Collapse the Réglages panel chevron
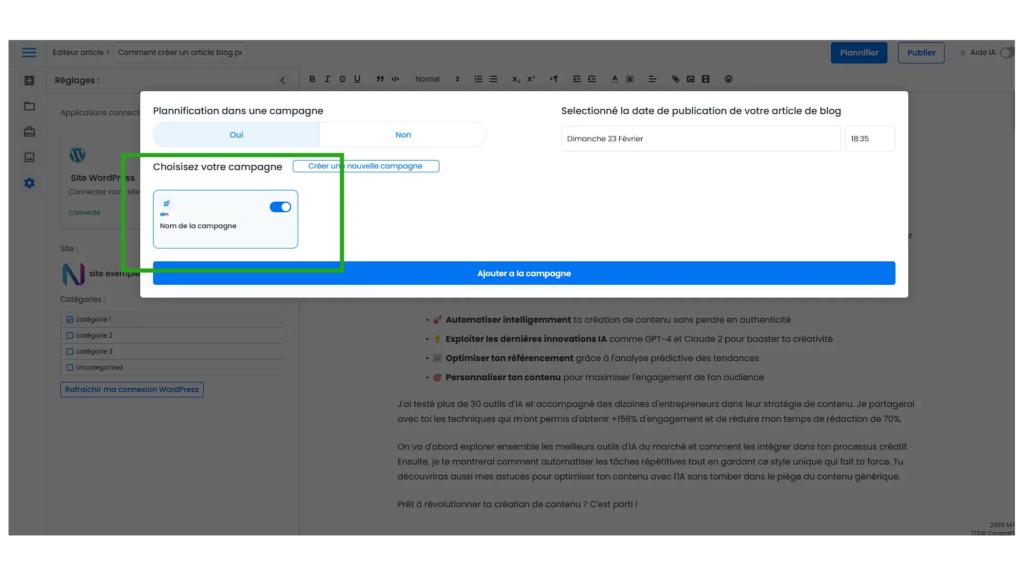The image size is (1024, 576). [x=283, y=80]
